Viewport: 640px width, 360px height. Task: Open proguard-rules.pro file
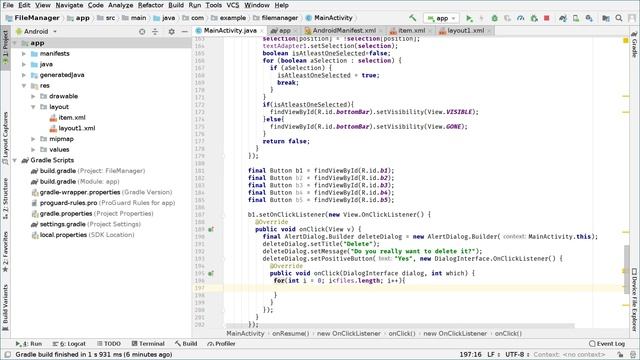pos(103,203)
